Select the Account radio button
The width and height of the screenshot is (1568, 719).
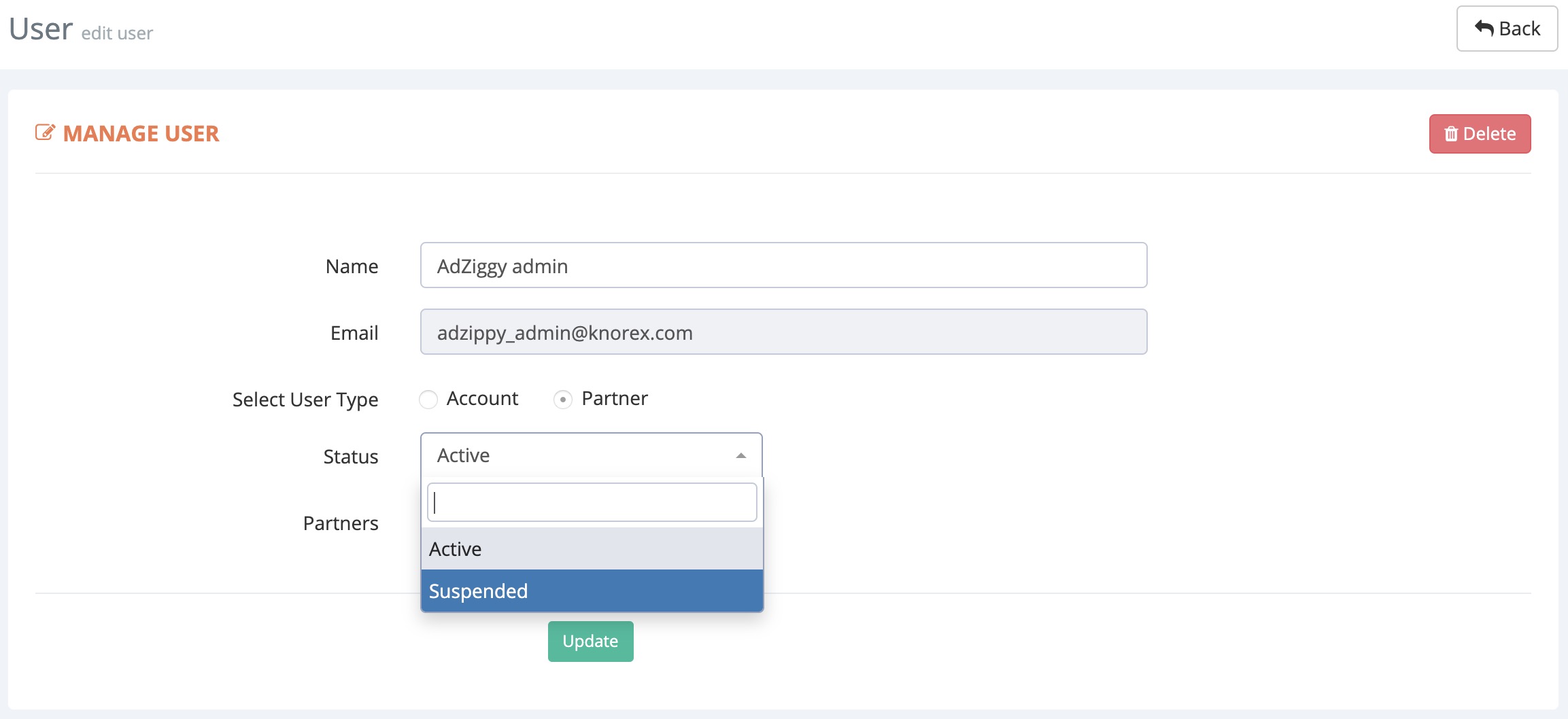[428, 400]
